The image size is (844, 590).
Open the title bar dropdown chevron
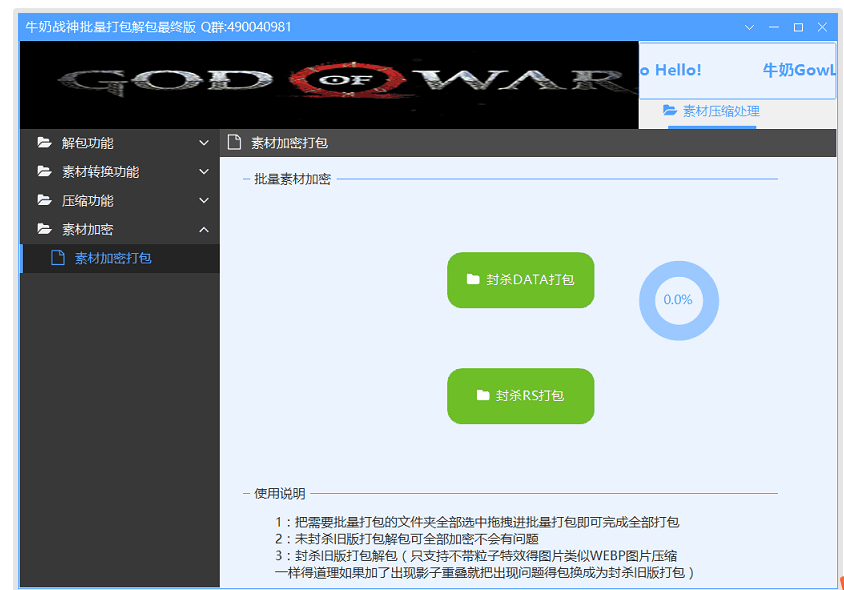coord(750,28)
